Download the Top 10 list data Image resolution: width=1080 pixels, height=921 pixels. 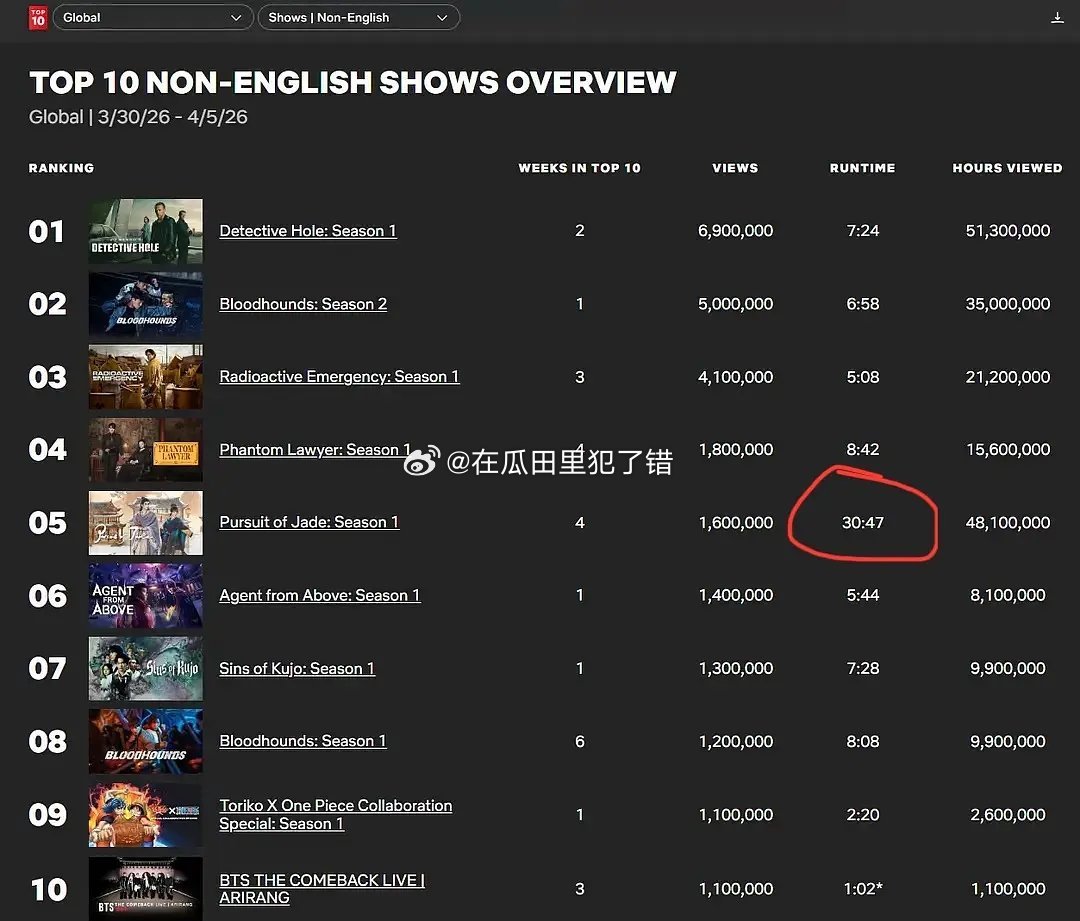(1057, 18)
